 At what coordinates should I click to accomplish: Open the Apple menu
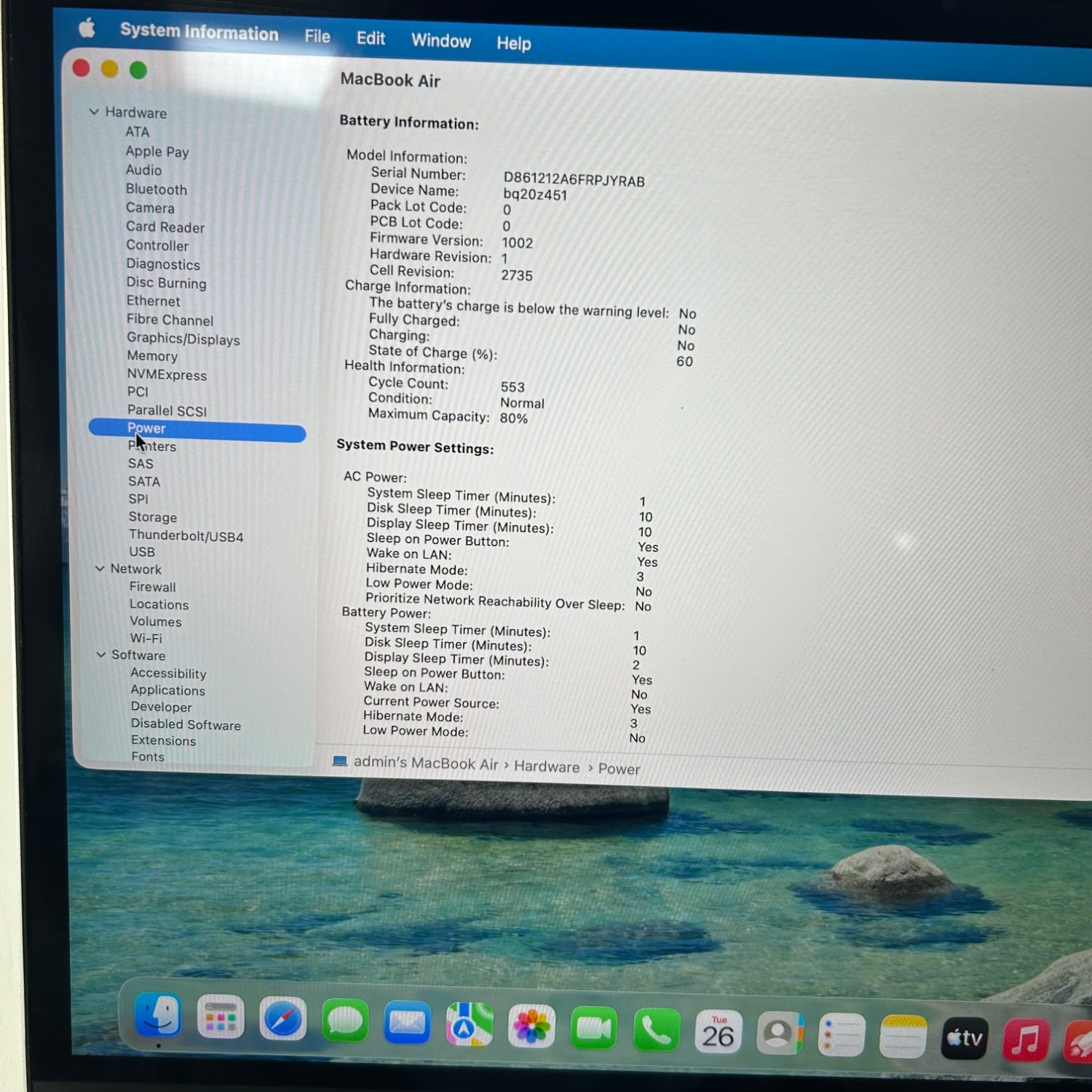click(87, 28)
